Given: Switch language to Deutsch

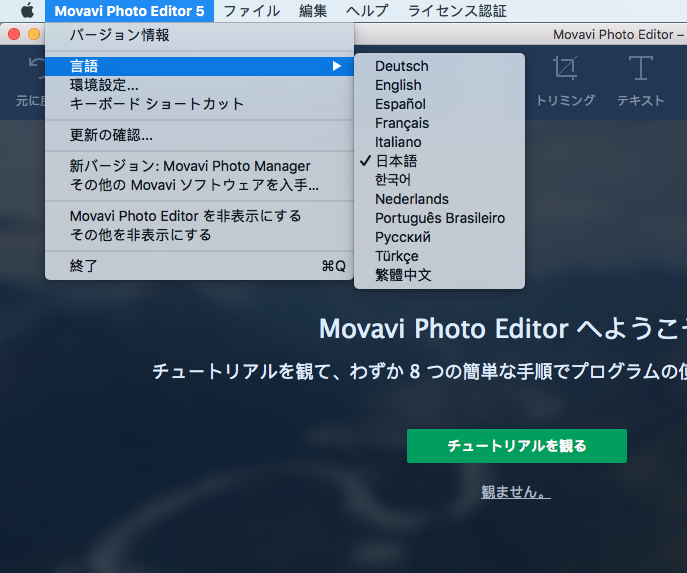Looking at the screenshot, I should [439, 66].
